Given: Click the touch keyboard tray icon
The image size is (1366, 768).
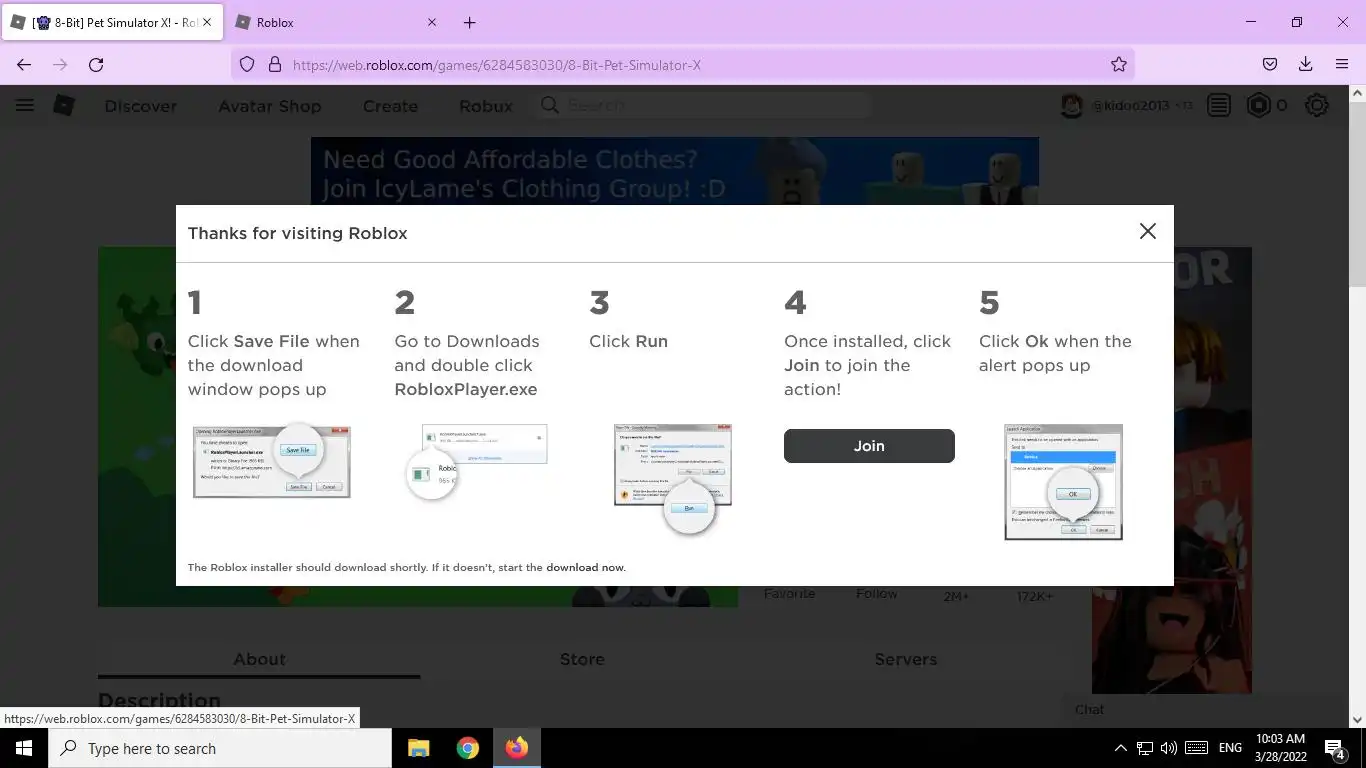Looking at the screenshot, I should click(x=1196, y=748).
